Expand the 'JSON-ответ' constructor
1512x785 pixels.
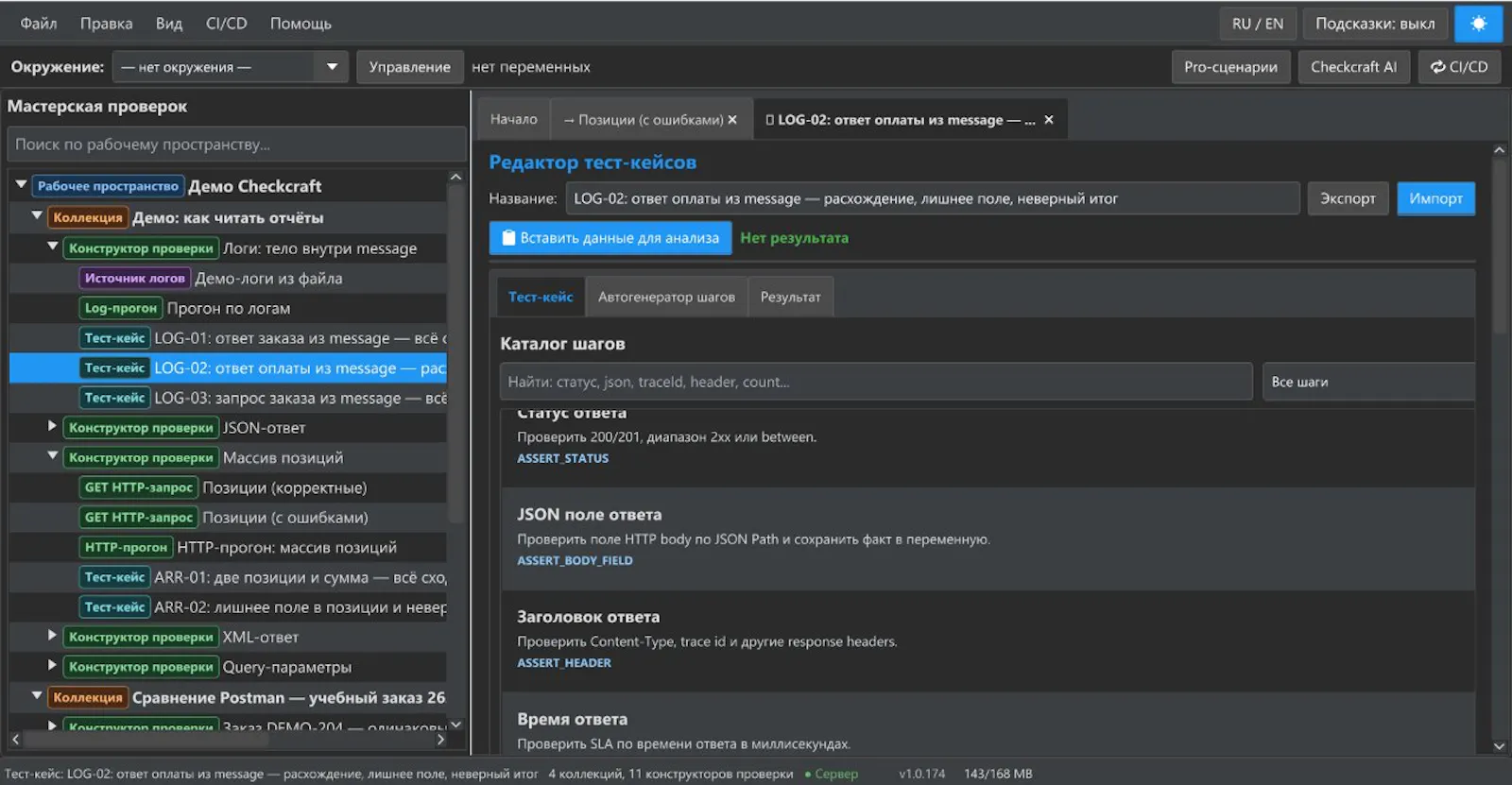(x=53, y=426)
